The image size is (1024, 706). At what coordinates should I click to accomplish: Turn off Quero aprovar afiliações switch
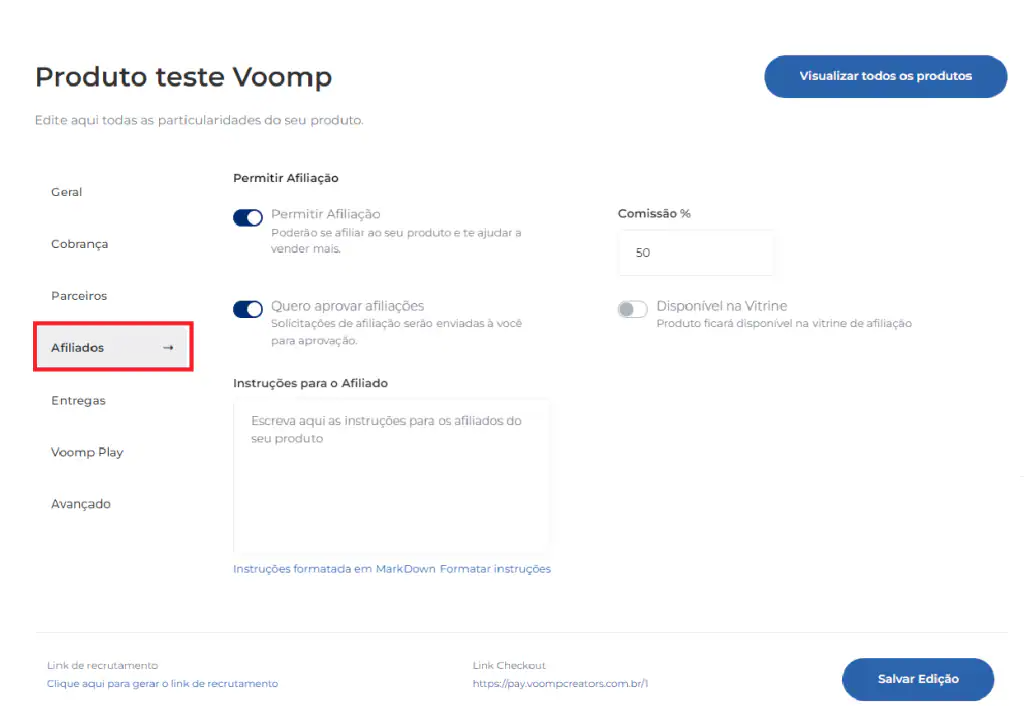(x=248, y=309)
